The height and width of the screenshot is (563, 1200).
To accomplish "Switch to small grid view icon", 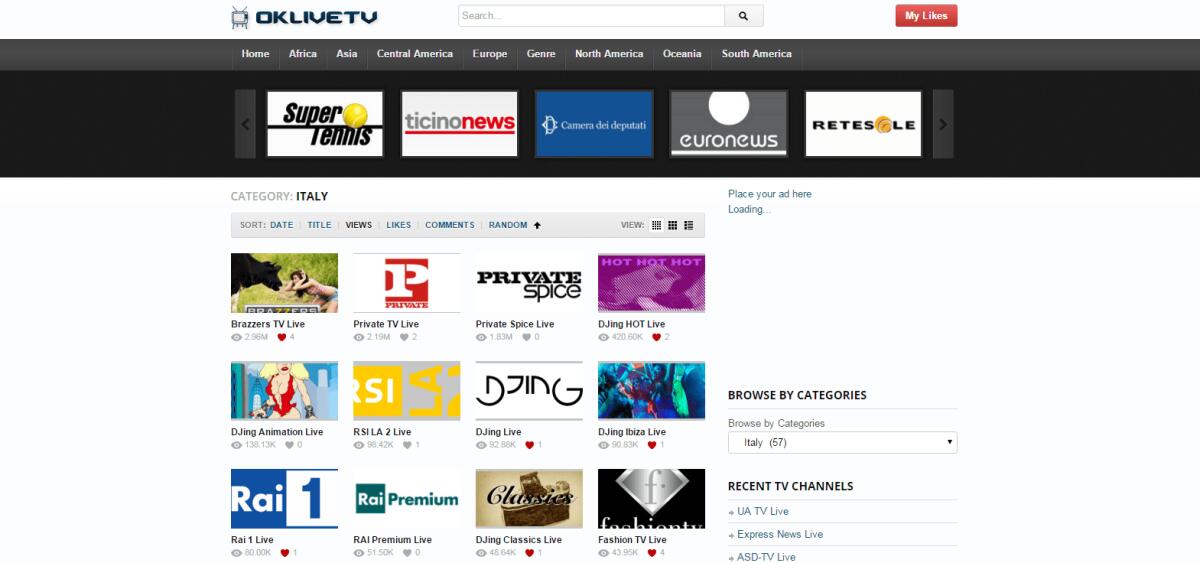I will tap(657, 225).
